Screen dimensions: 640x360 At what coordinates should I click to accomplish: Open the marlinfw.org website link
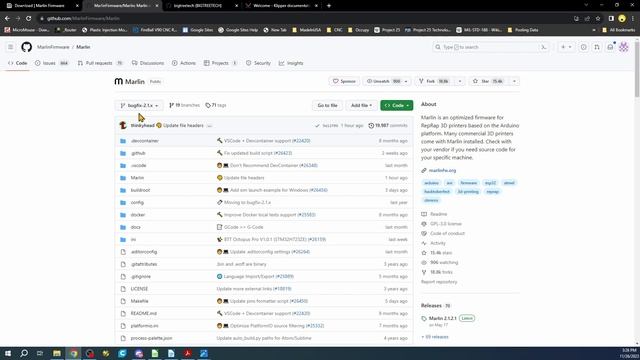442,170
